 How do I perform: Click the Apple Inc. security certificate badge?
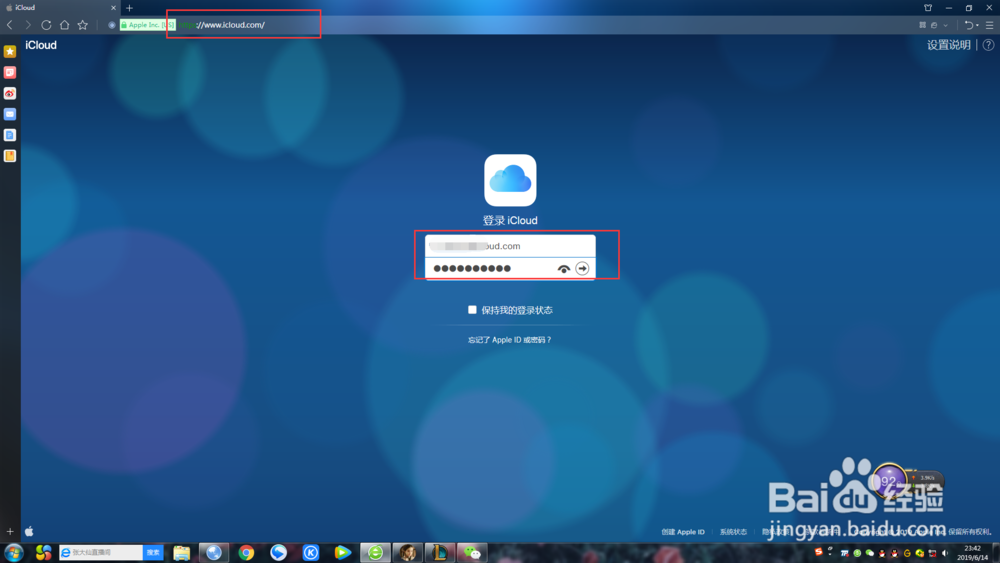point(147,25)
